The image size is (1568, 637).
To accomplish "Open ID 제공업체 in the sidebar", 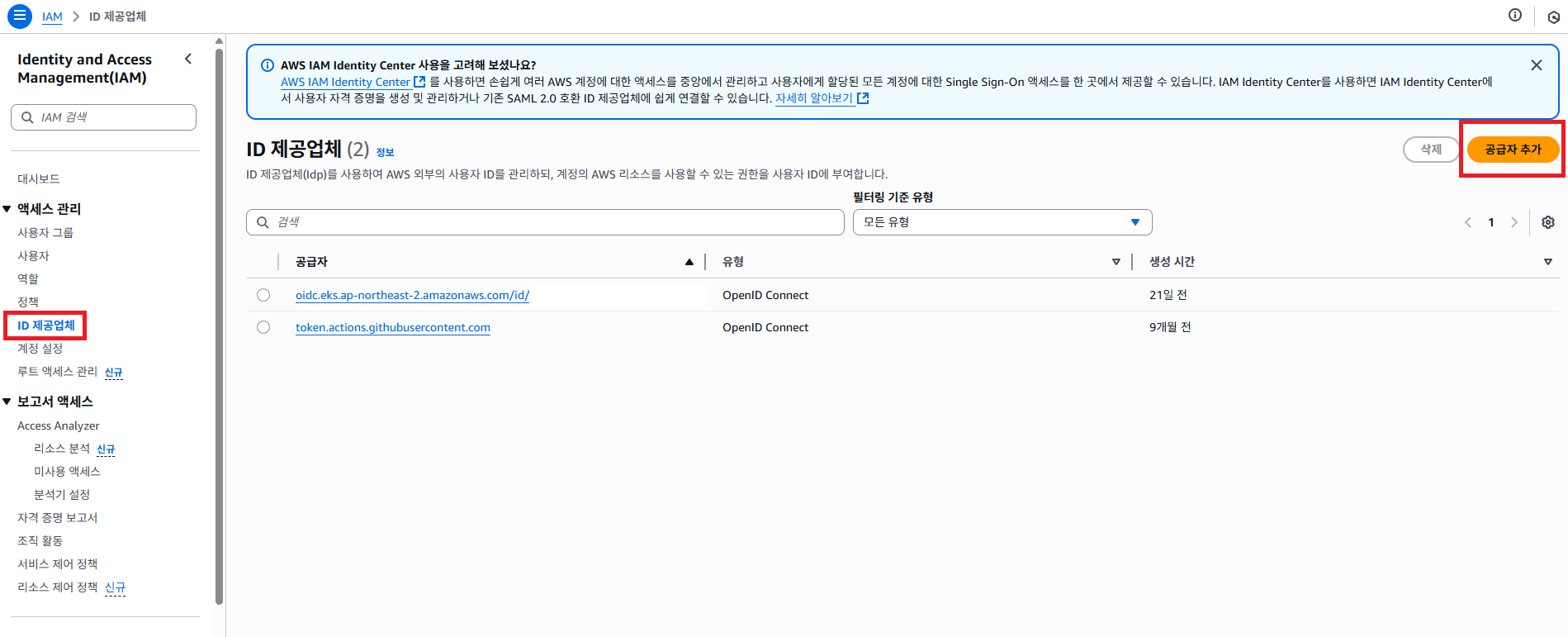I will pos(46,325).
